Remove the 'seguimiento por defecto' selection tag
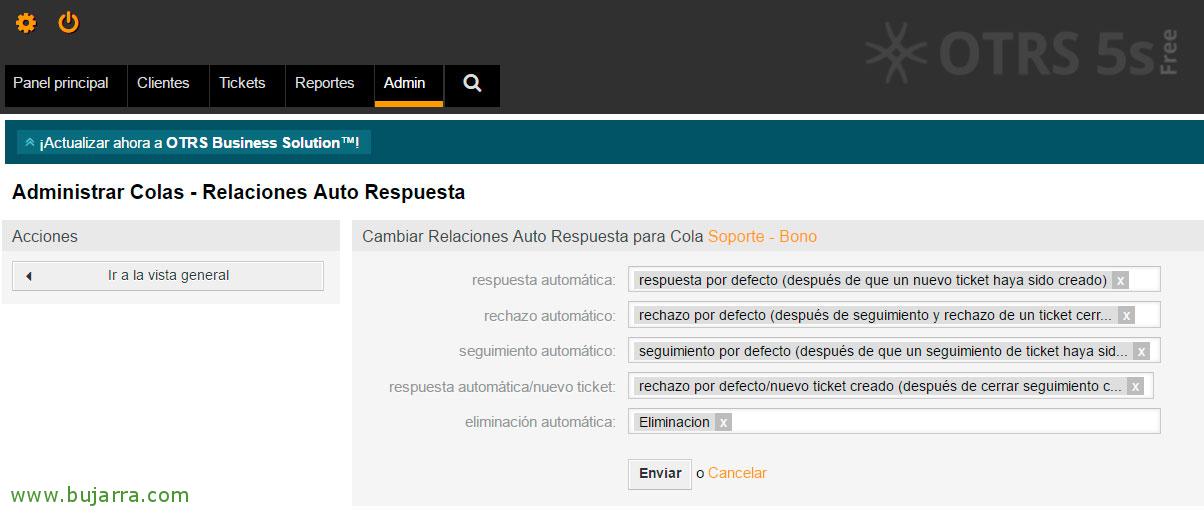Viewport: 1204px width, 517px height. tap(1141, 351)
